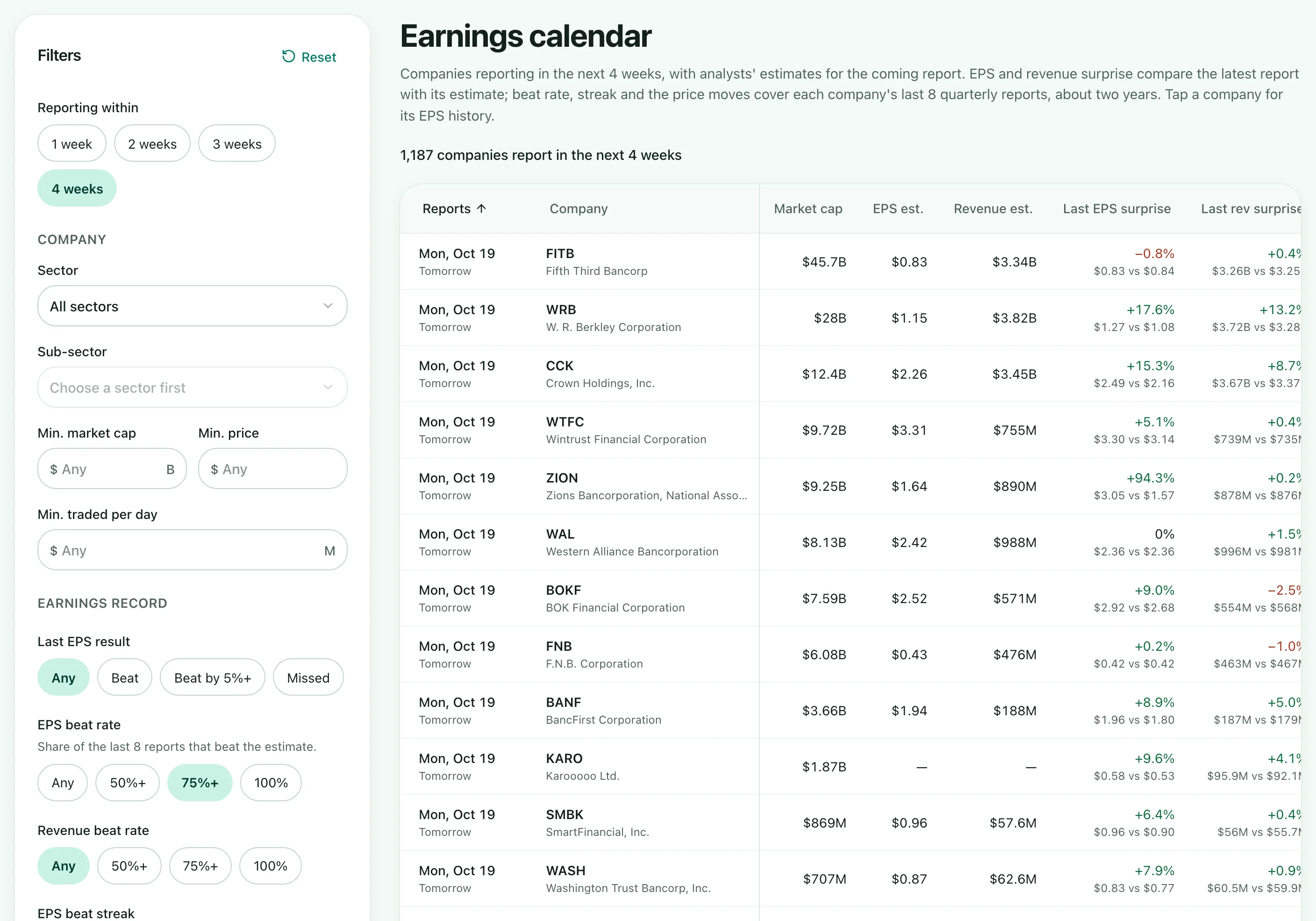The image size is (1316, 921).
Task: Open the All sectors dropdown
Action: tap(193, 306)
